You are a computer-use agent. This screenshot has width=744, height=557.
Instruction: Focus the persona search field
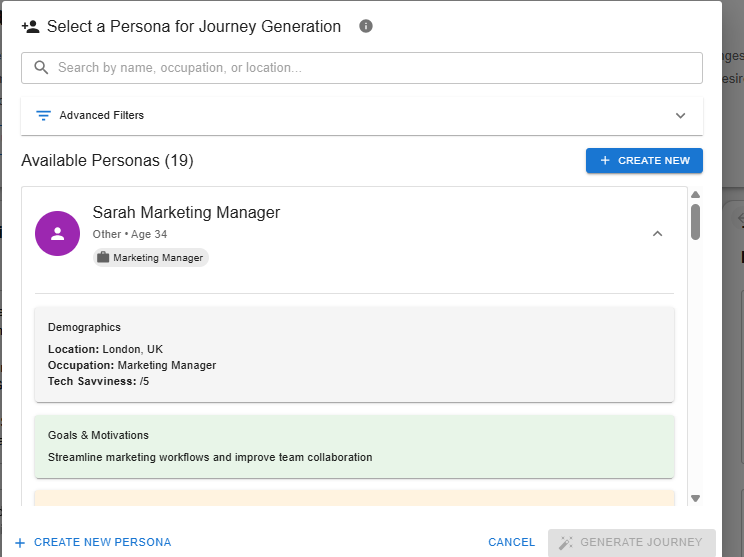click(370, 68)
